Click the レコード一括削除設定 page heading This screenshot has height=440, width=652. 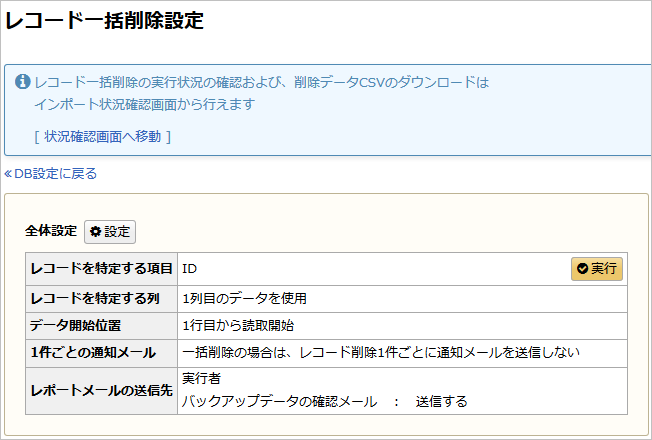coord(104,20)
